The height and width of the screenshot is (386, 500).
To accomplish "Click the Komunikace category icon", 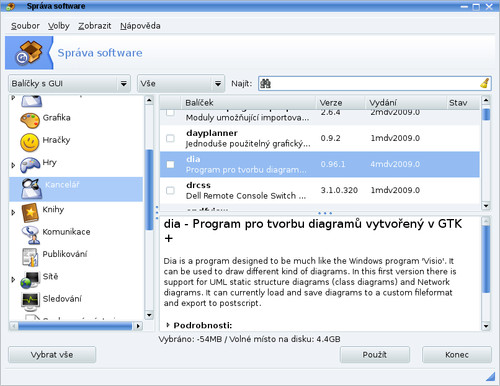I will pos(31,235).
